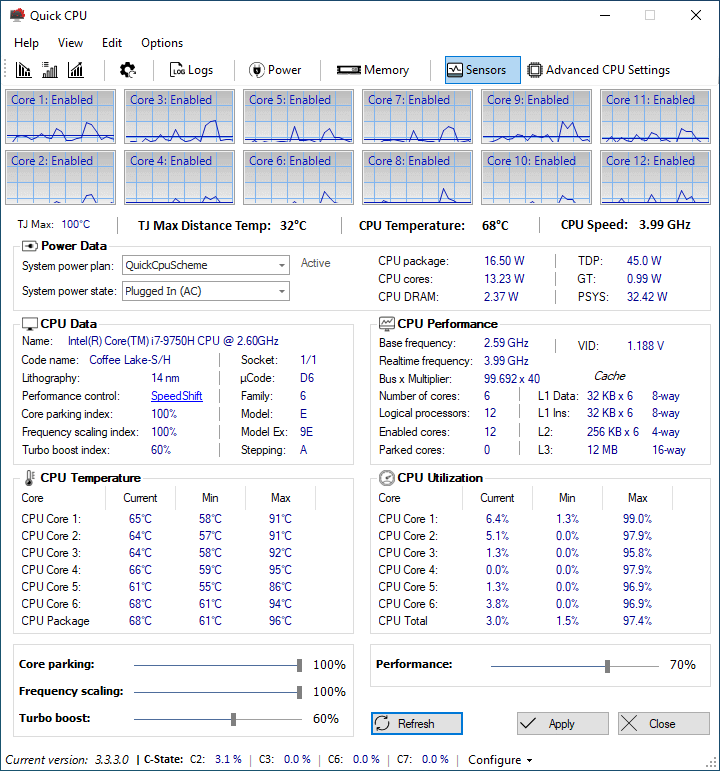720x771 pixels.
Task: Click CPU Core 1 current utilization 6.4%
Action: point(497,519)
